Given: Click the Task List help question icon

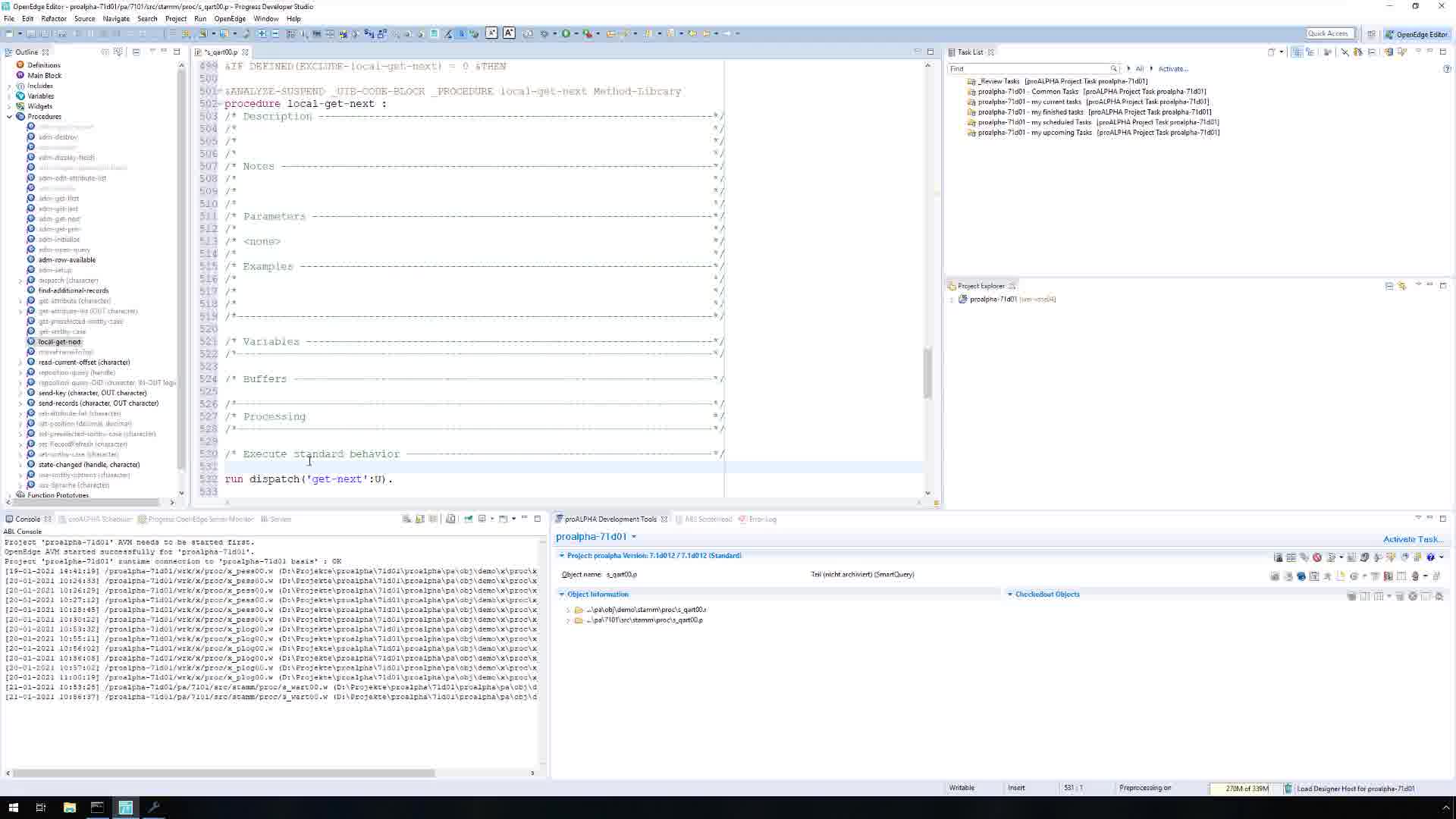Looking at the screenshot, I should (x=1447, y=69).
